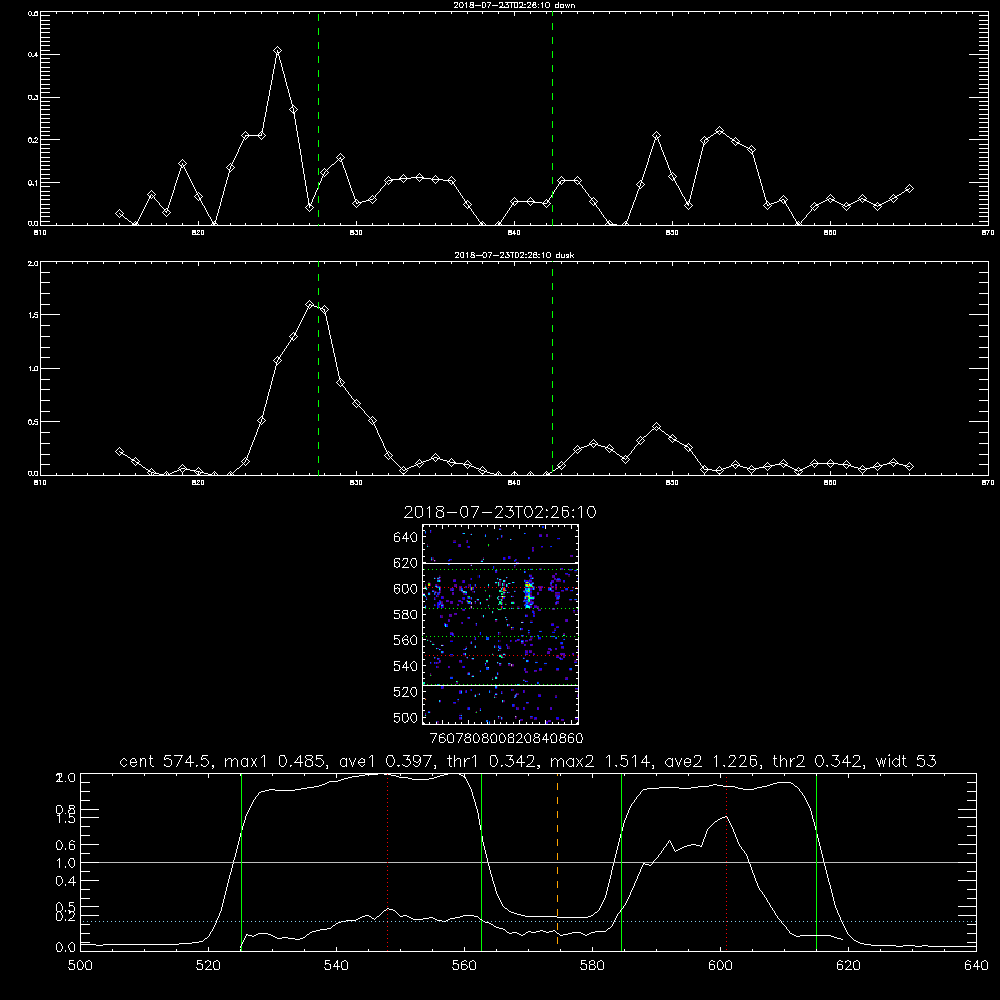Viewport: 1000px width, 1000px height.
Task: Select the highest diamond point in dawn plot
Action: (x=277, y=50)
